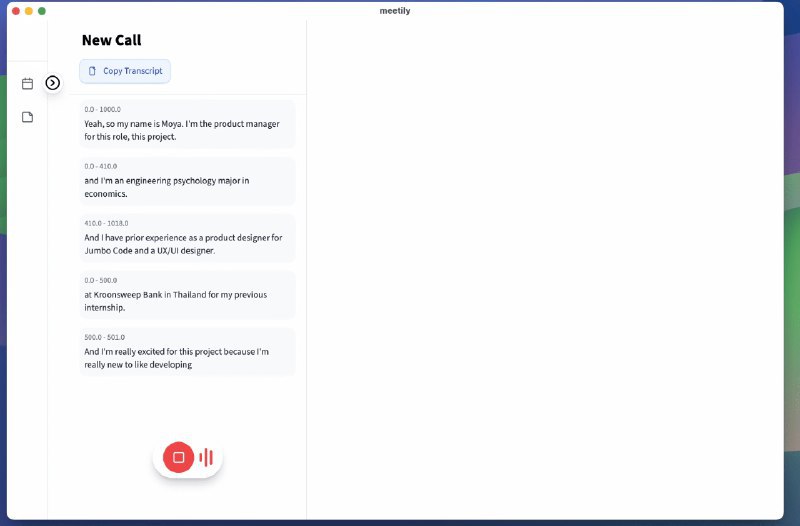
Task: Click the New Call meeting title
Action: (111, 40)
